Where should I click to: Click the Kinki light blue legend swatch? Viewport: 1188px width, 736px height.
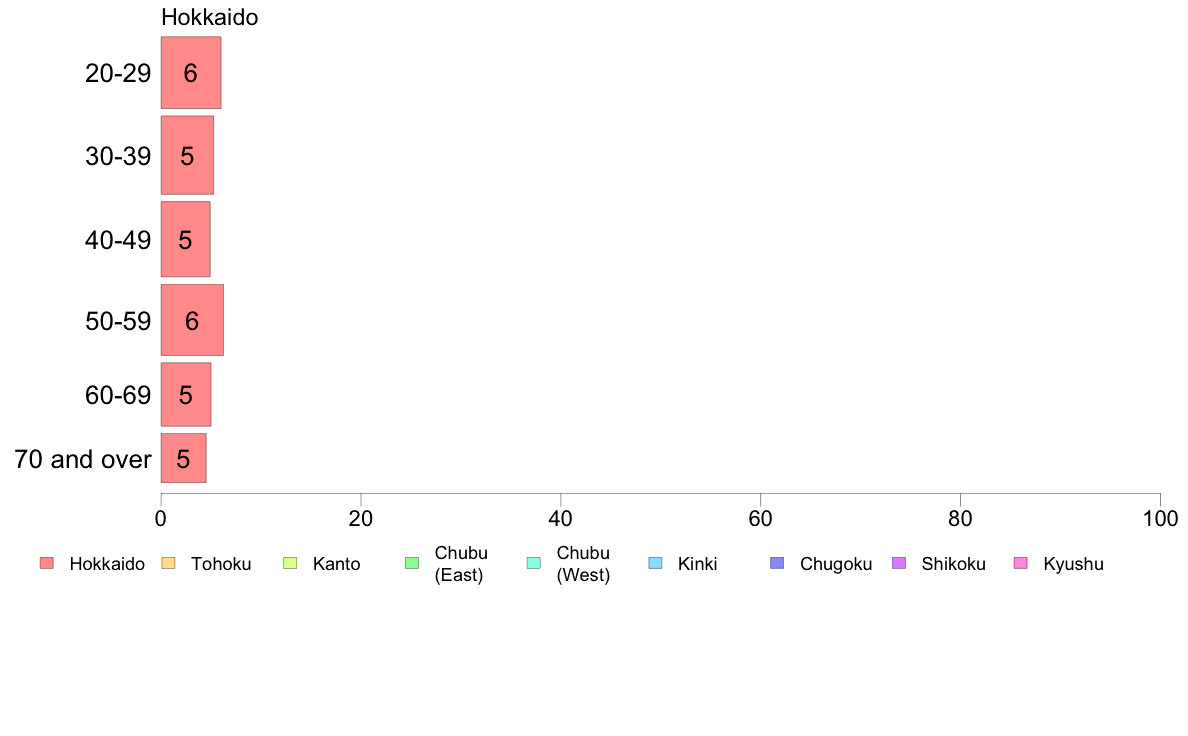click(655, 563)
